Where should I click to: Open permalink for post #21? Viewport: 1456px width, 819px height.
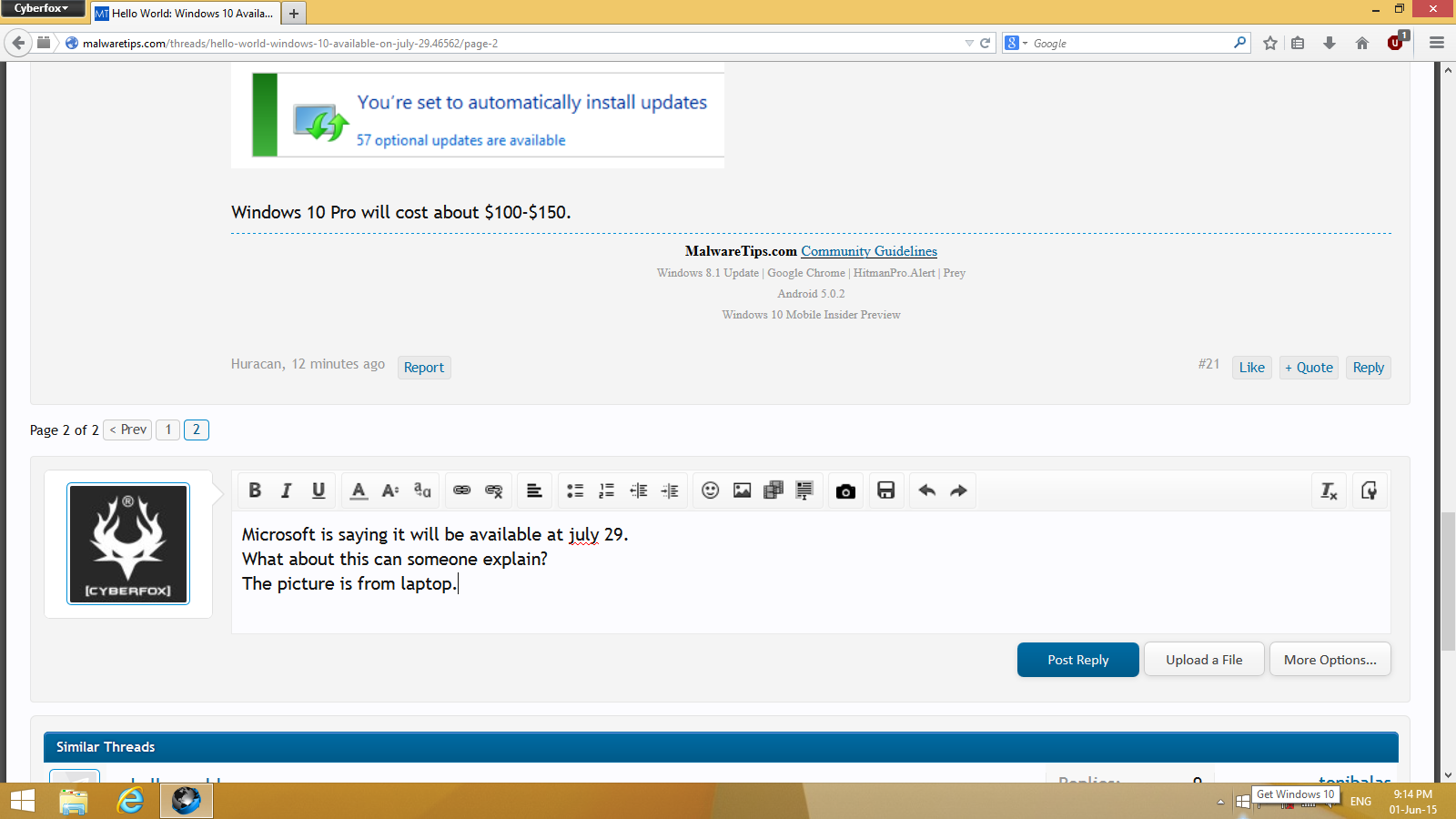point(1208,364)
